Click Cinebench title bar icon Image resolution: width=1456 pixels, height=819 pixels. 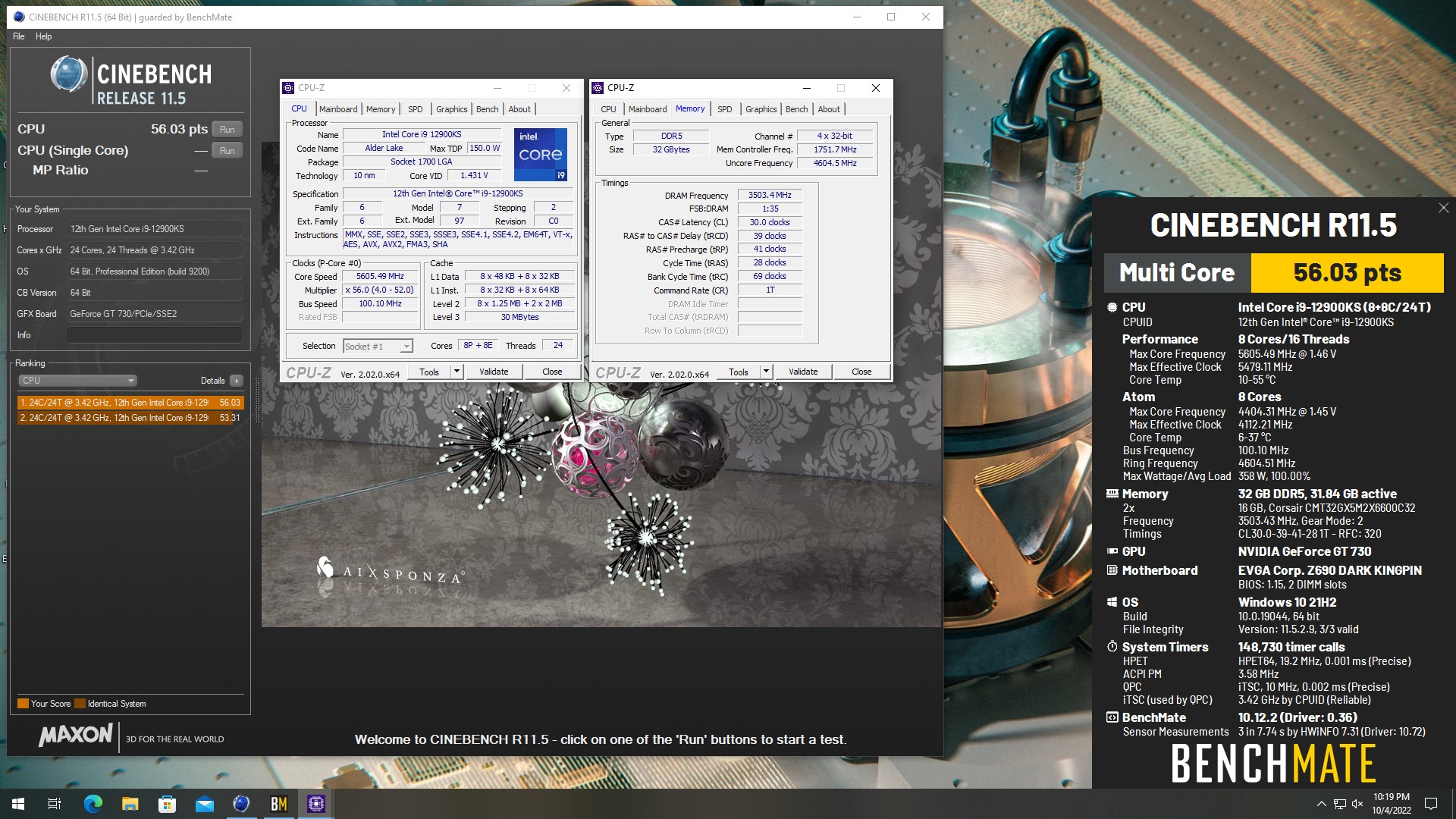pyautogui.click(x=19, y=17)
